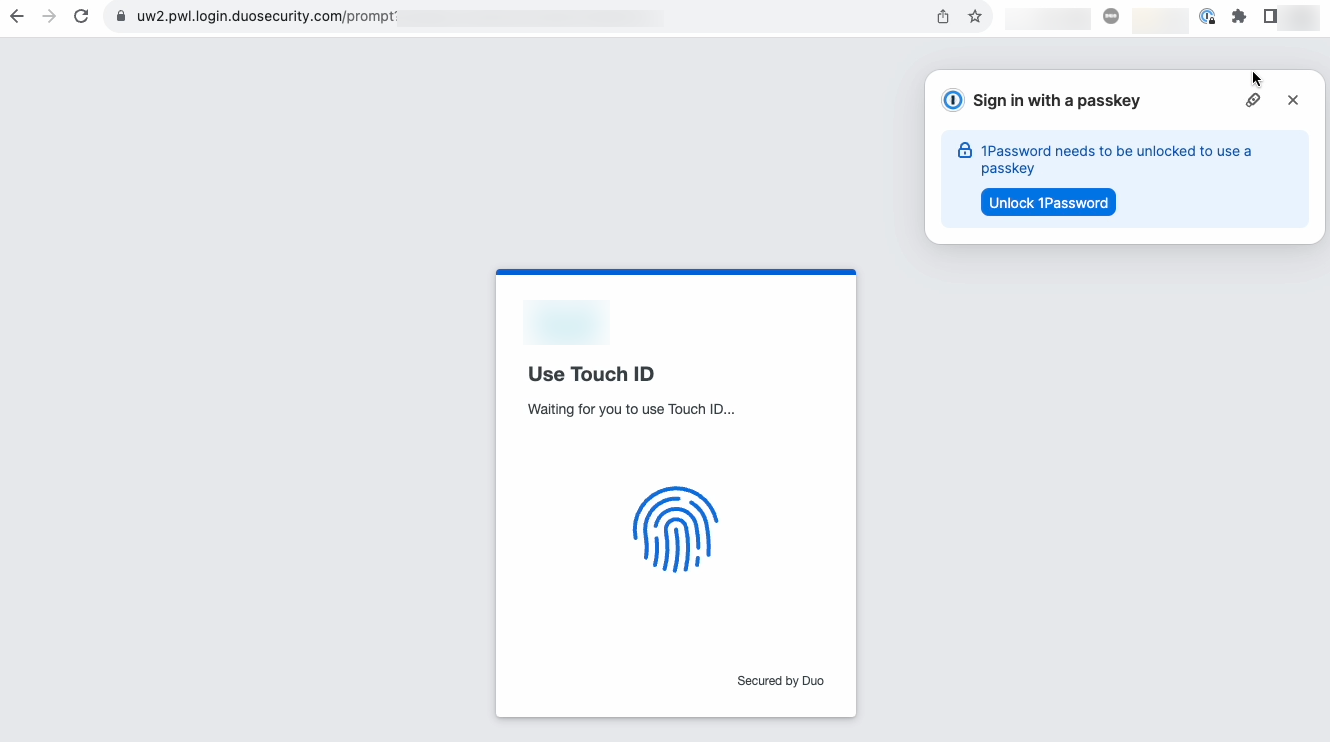This screenshot has height=742, width=1330.
Task: Click the 1Password browser extension icon
Action: (1207, 16)
